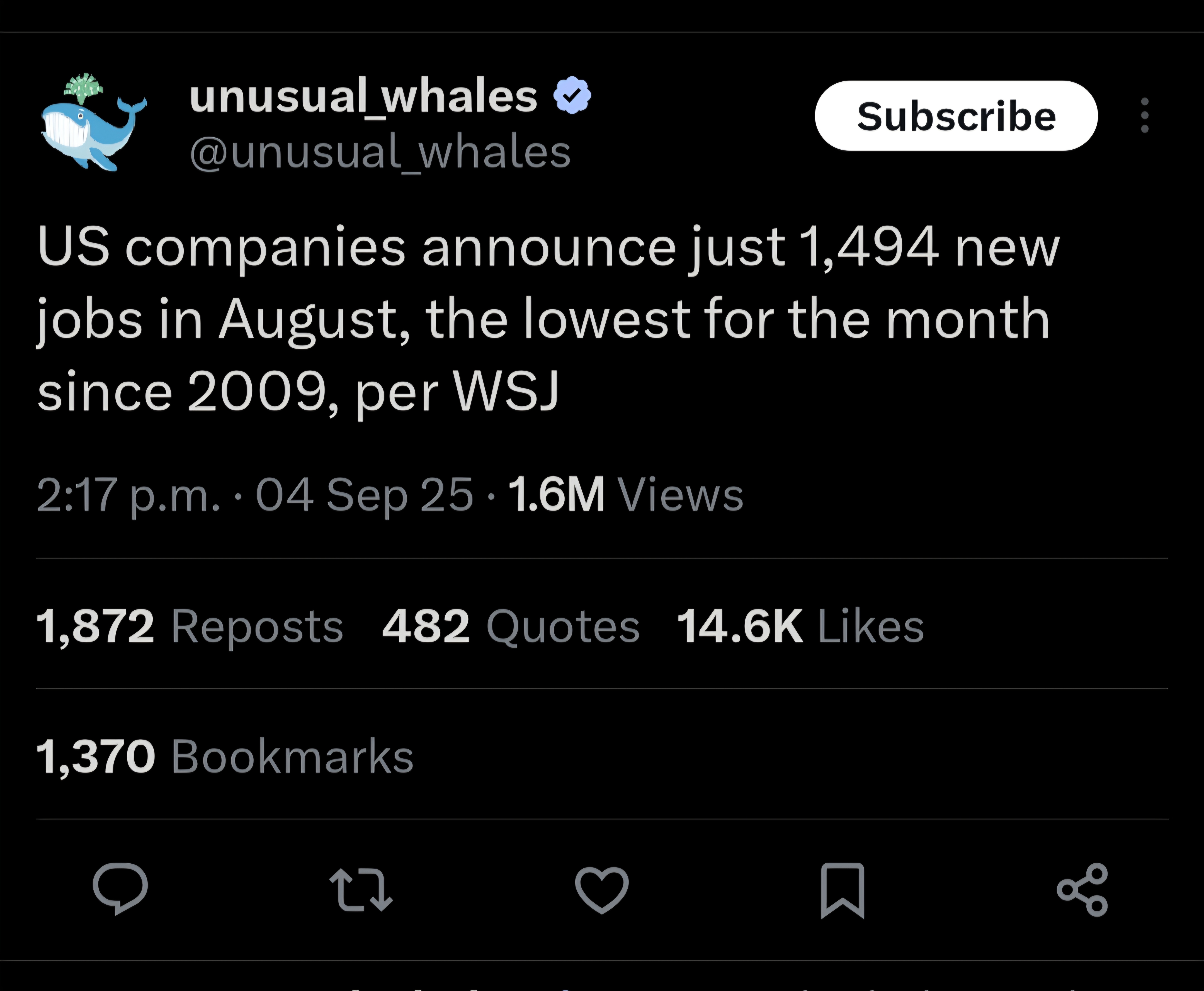Click the word WSJ in tweet
This screenshot has width=1204, height=991.
(x=506, y=391)
